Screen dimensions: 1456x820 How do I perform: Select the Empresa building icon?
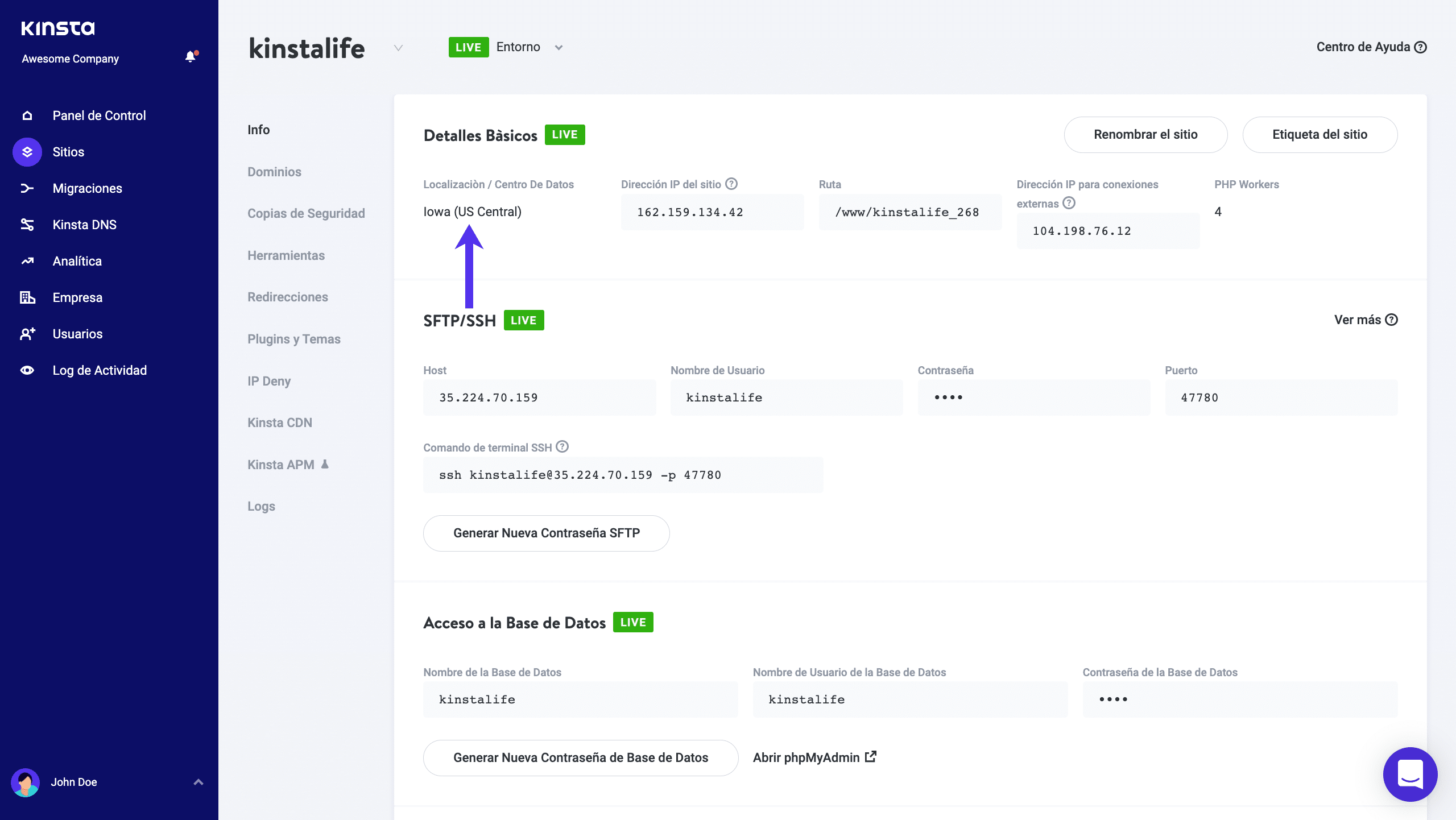point(27,297)
